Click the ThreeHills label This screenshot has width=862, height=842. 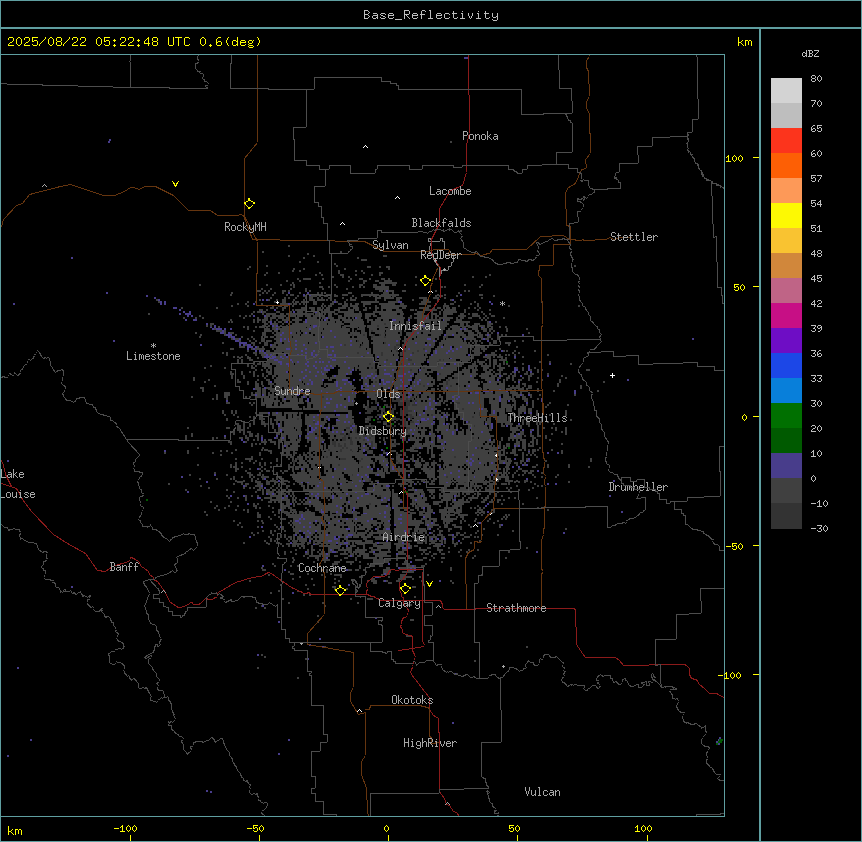point(537,418)
